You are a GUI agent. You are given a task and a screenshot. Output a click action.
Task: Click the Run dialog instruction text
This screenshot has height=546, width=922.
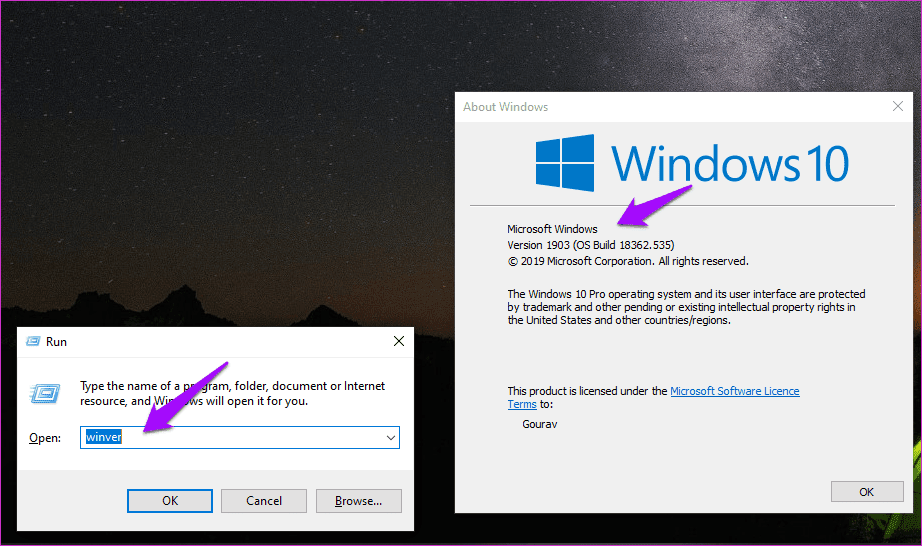(x=232, y=393)
